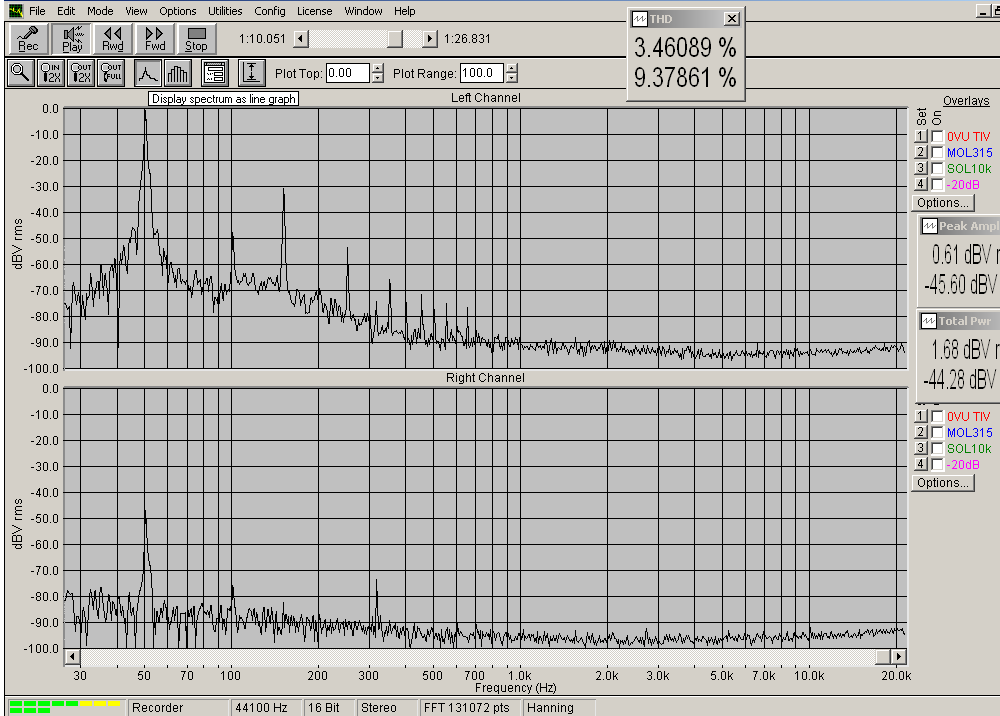1000x716 pixels.
Task: Switch to bar graph spectrum display
Action: pos(178,73)
